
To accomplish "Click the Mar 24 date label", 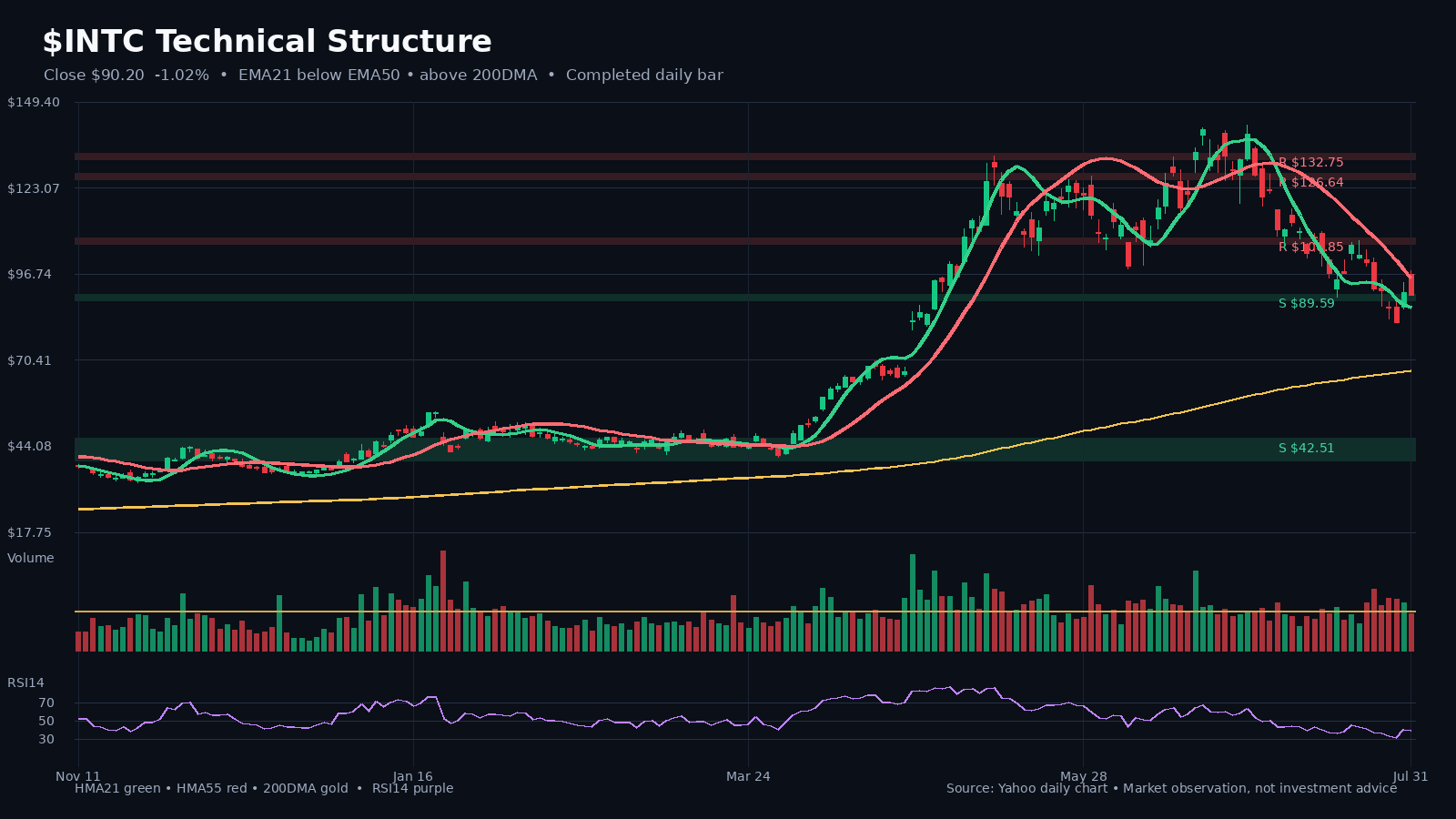I will (748, 776).
